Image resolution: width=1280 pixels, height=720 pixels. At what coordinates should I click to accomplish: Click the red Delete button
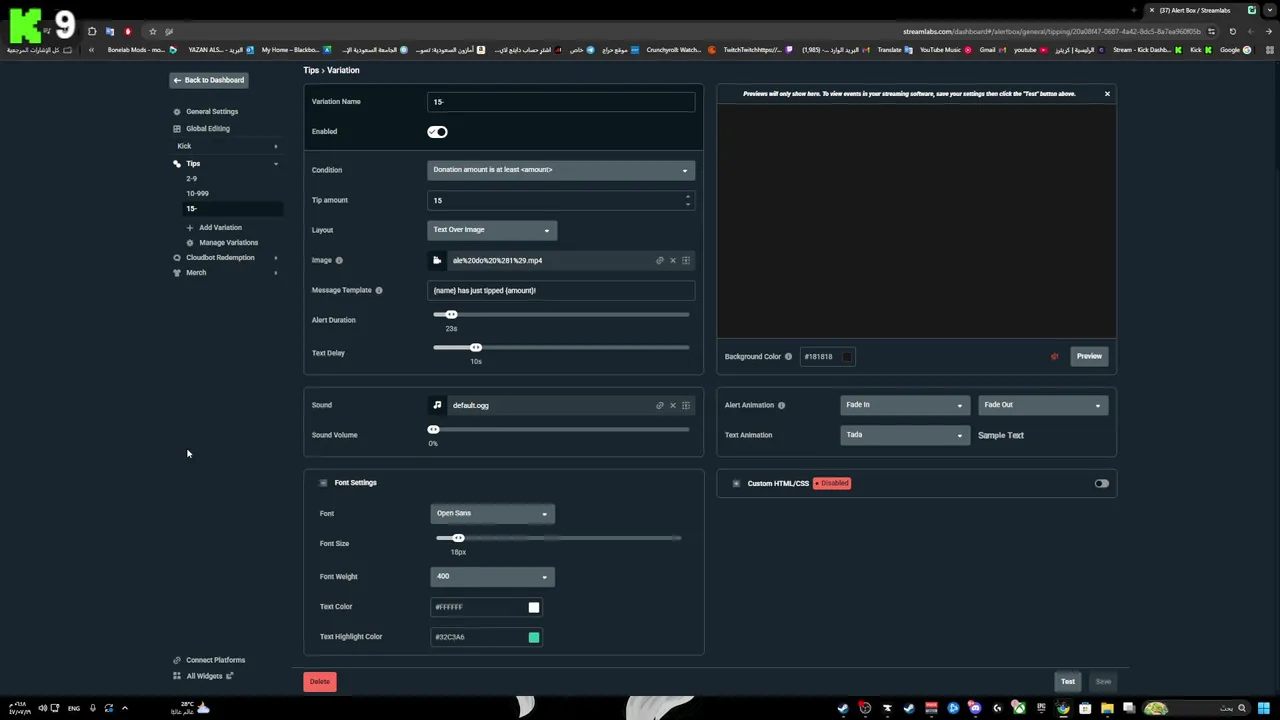(320, 682)
